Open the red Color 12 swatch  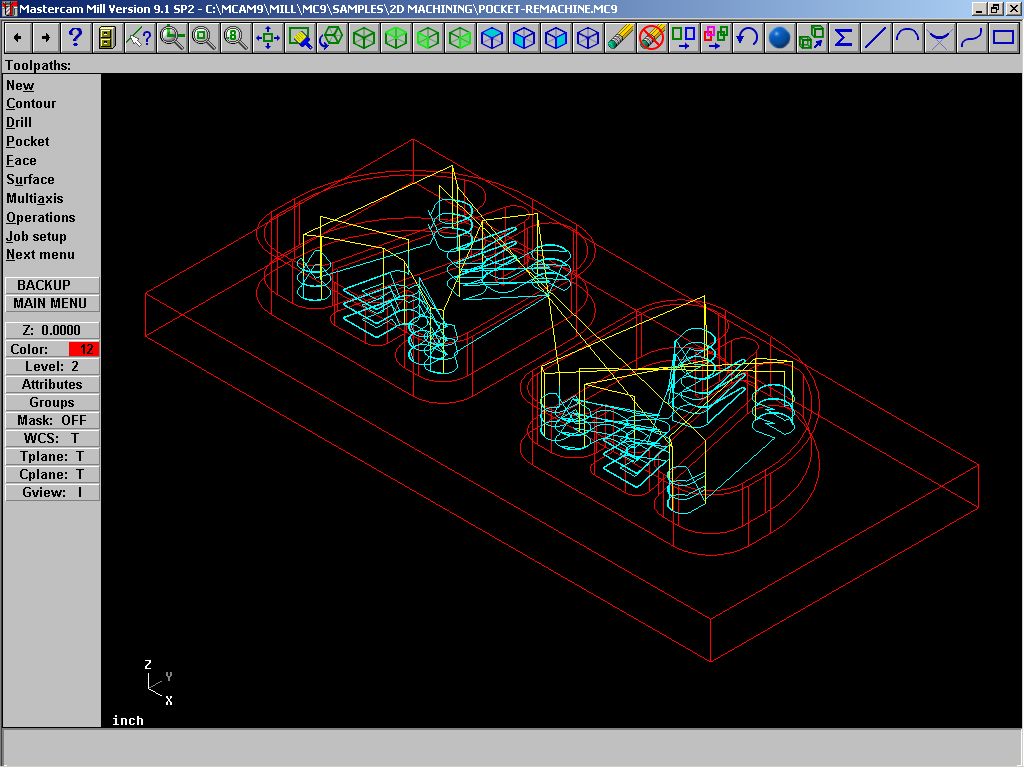[x=84, y=349]
